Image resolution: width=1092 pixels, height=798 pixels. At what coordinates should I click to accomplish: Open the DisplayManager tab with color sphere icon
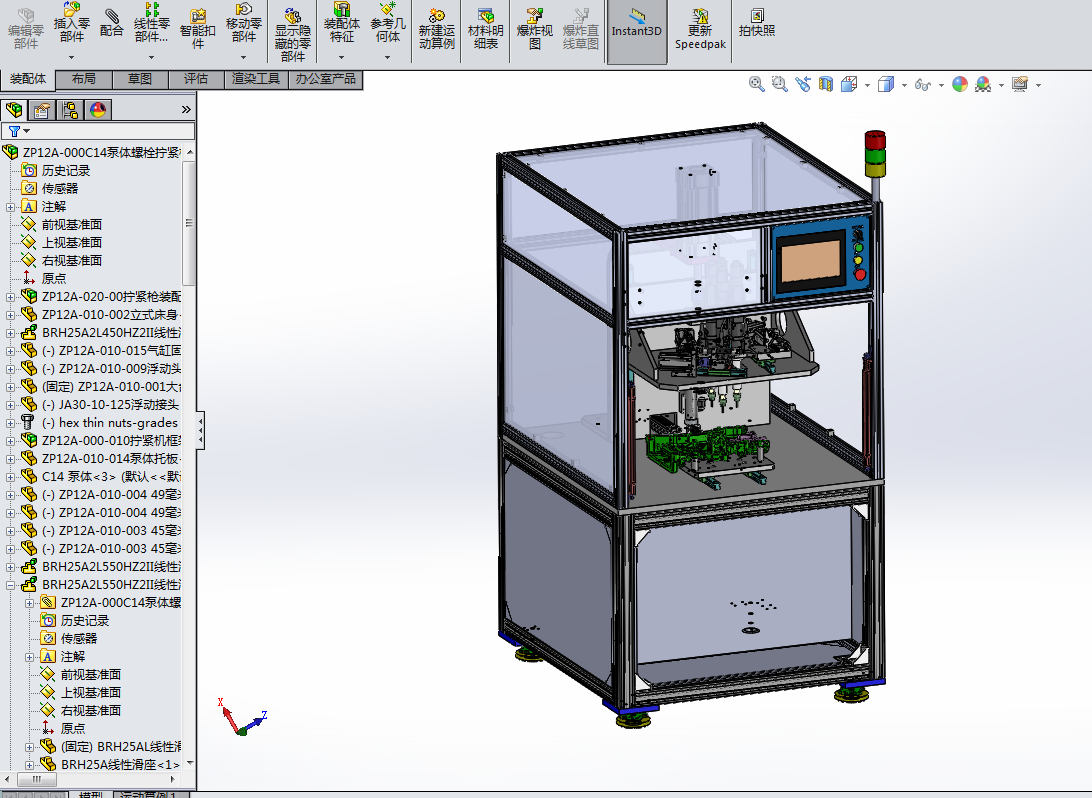click(x=98, y=110)
